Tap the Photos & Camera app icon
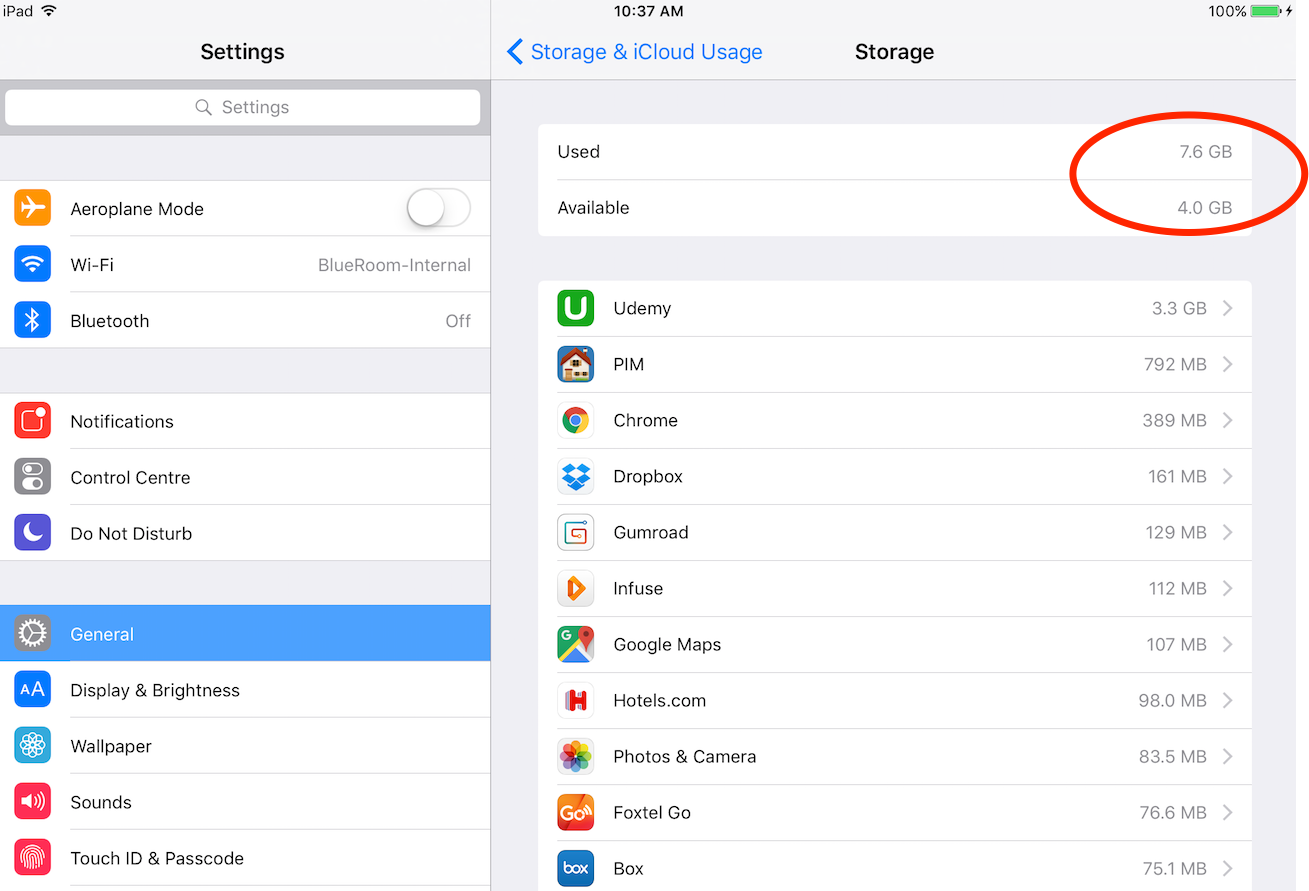Image resolution: width=1309 pixels, height=891 pixels. click(x=575, y=756)
